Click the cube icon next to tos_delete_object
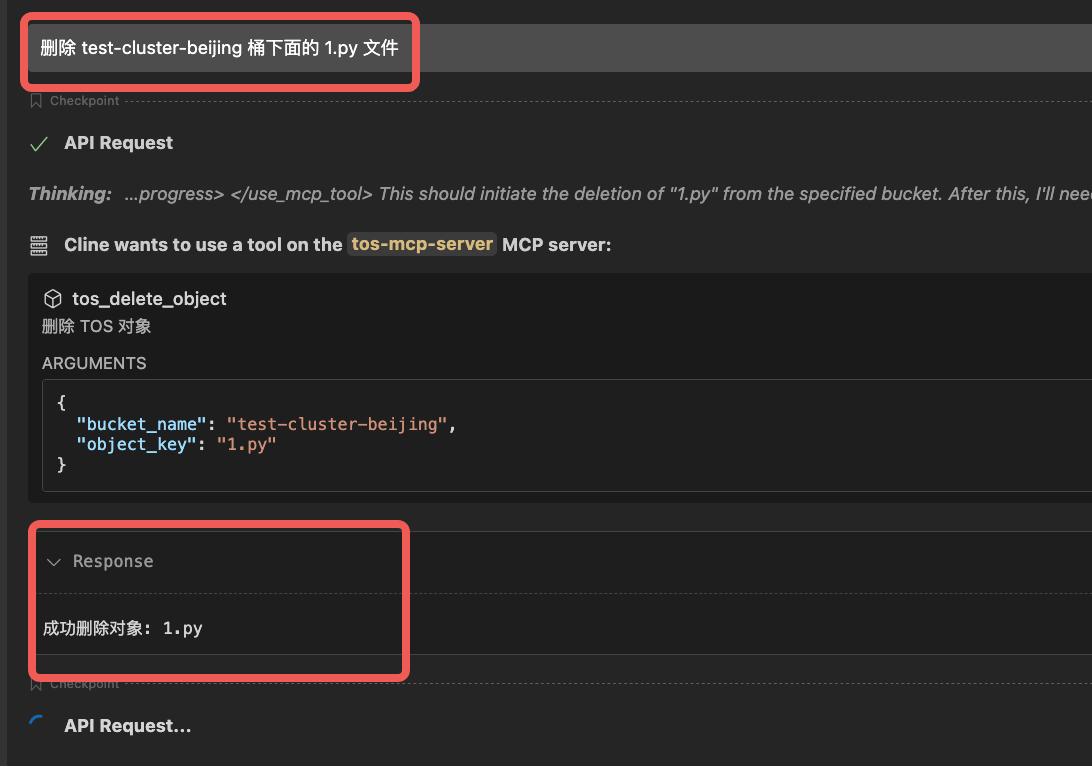The width and height of the screenshot is (1092, 766). pyautogui.click(x=53, y=299)
